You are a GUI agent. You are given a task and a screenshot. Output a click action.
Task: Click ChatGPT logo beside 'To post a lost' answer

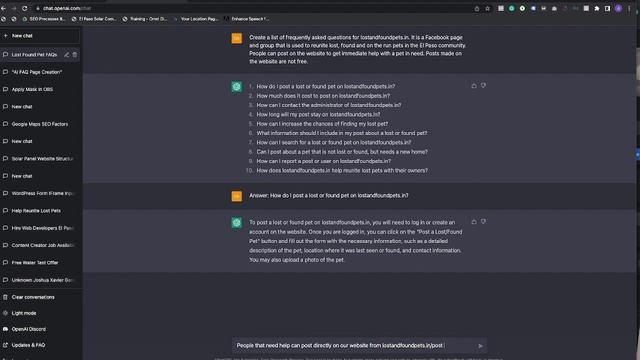[x=237, y=223]
